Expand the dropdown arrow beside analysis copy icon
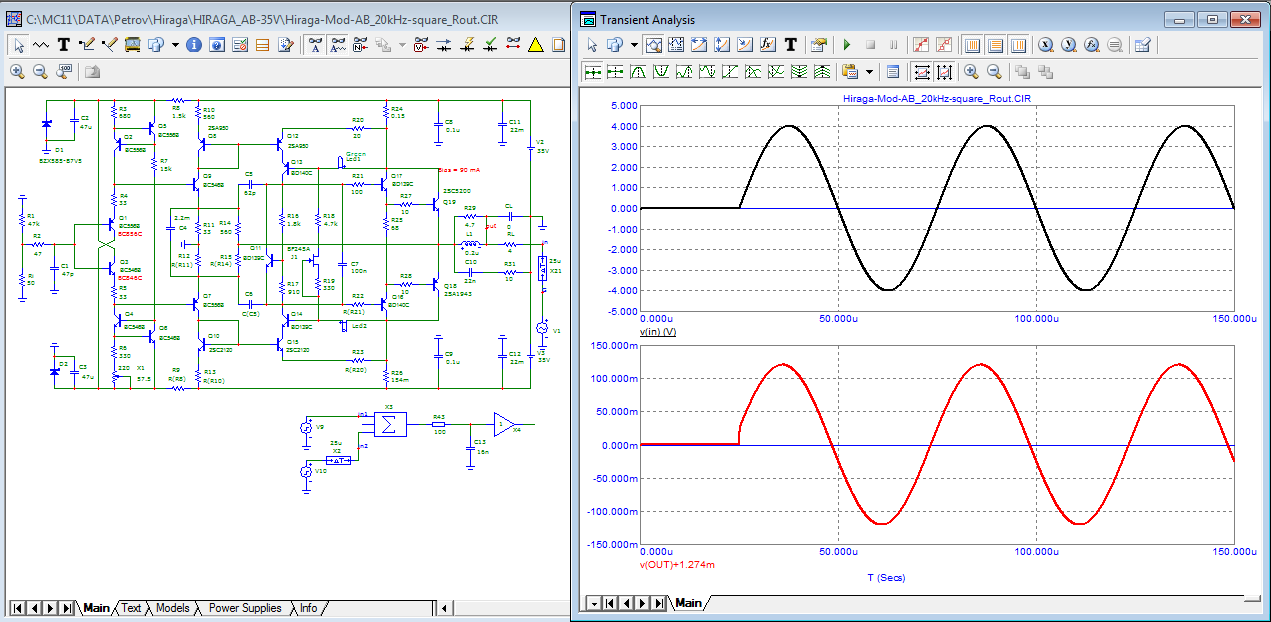Viewport: 1271px width, 622px height. [x=634, y=45]
